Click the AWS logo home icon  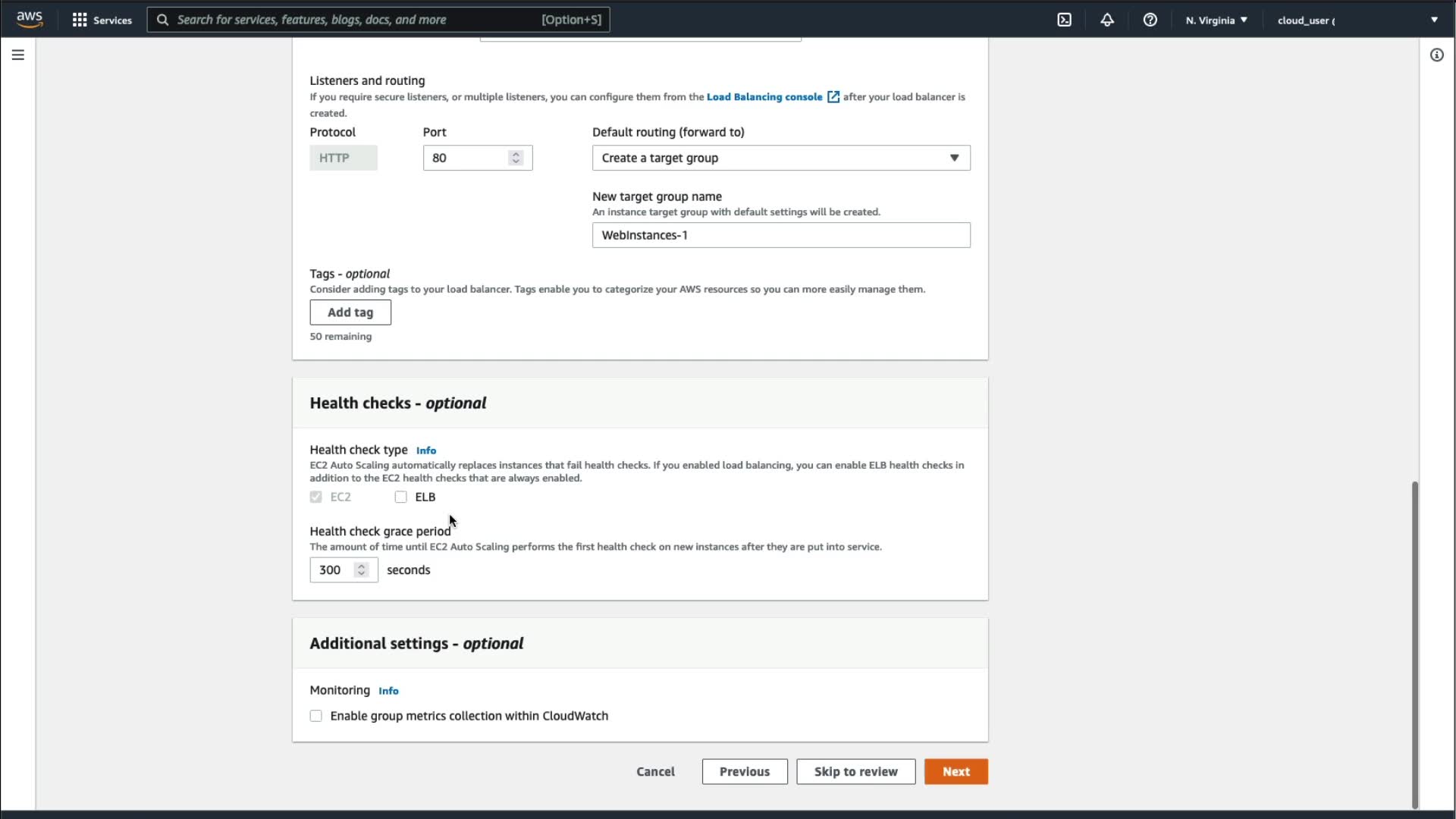tap(30, 19)
